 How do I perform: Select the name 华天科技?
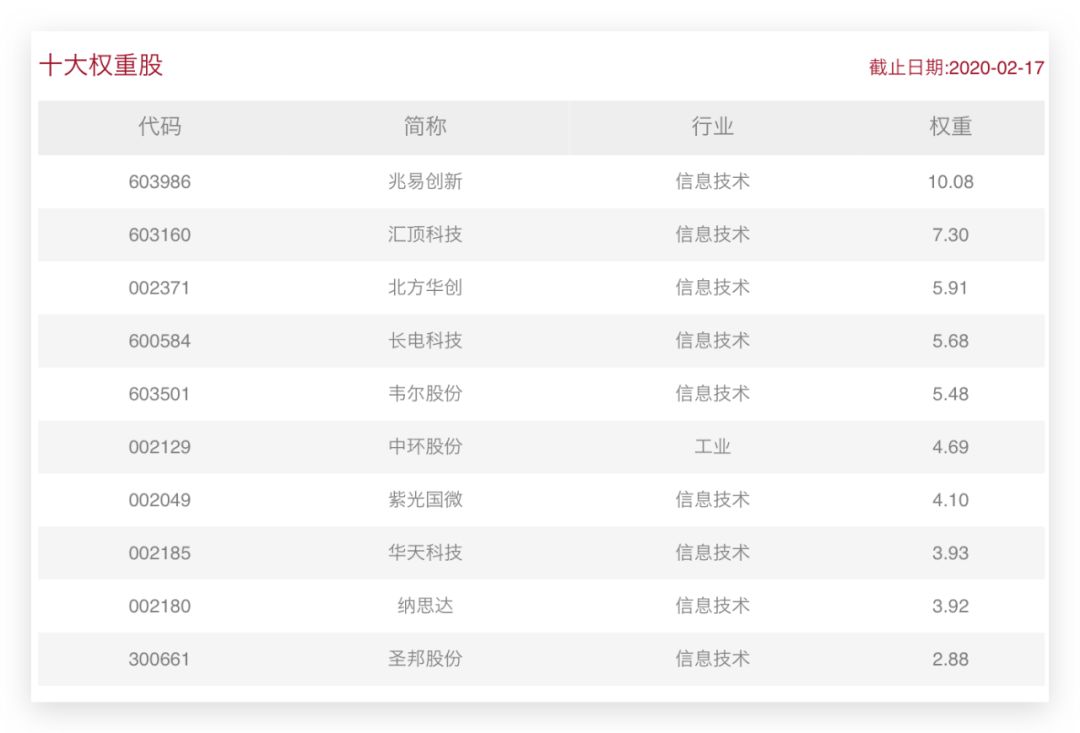point(425,553)
